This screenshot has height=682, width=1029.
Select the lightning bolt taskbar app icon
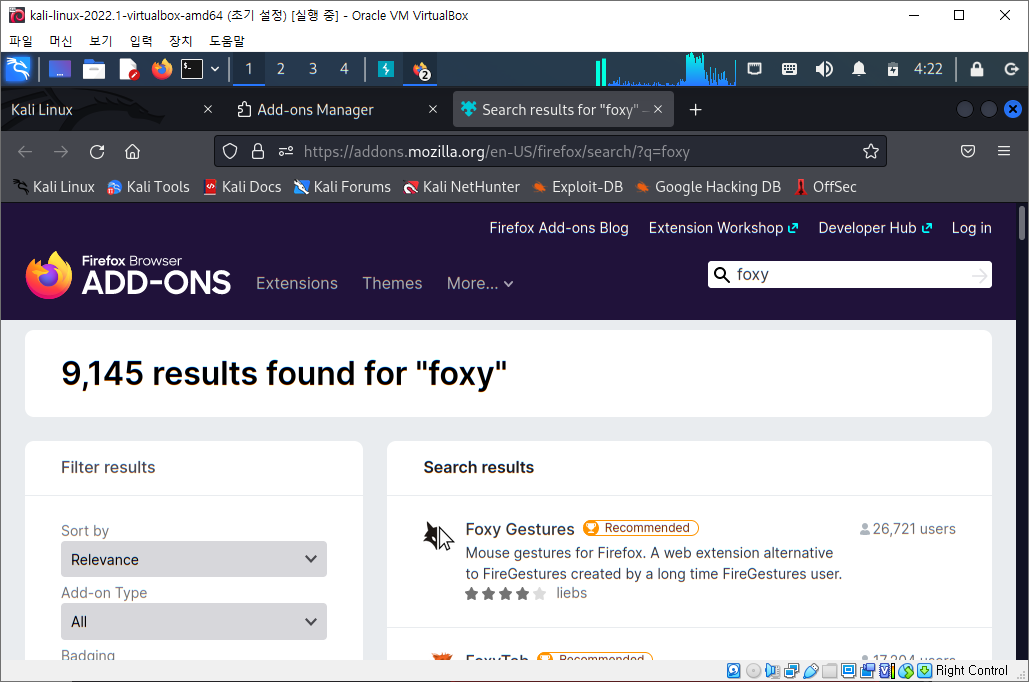click(386, 69)
